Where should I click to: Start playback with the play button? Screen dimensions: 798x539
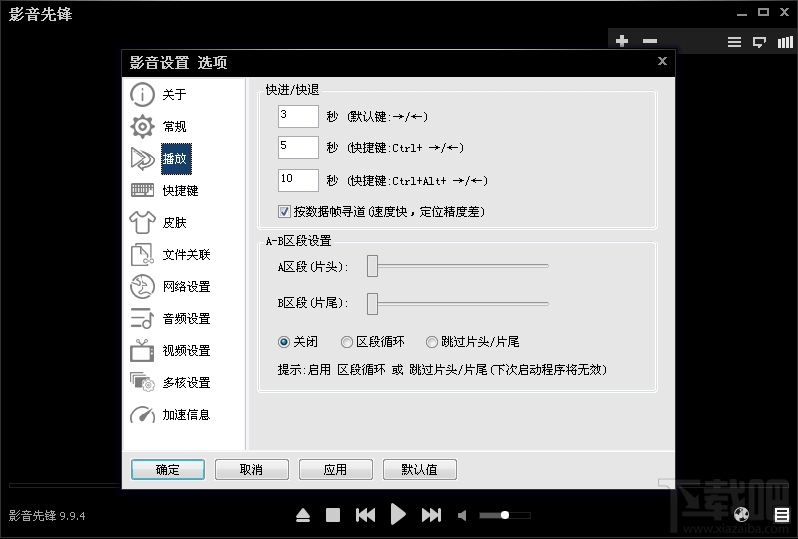(x=398, y=515)
